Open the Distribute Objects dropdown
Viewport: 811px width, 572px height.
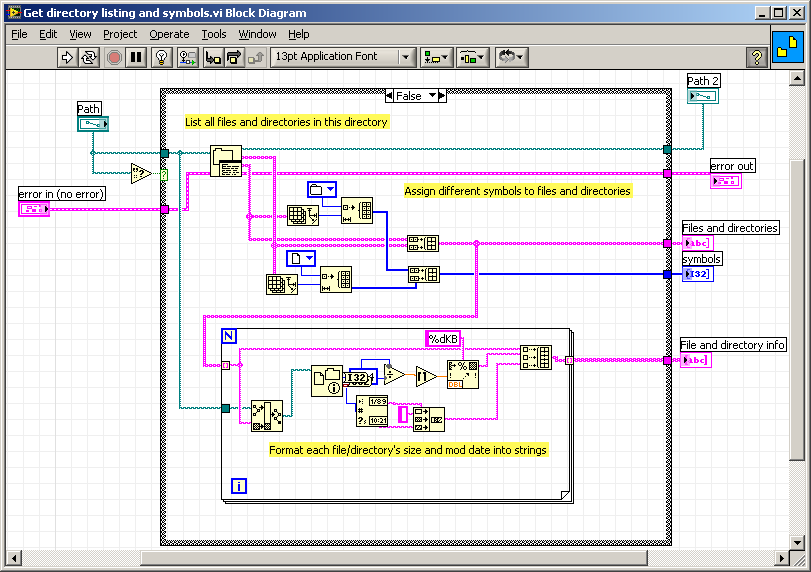pos(472,57)
